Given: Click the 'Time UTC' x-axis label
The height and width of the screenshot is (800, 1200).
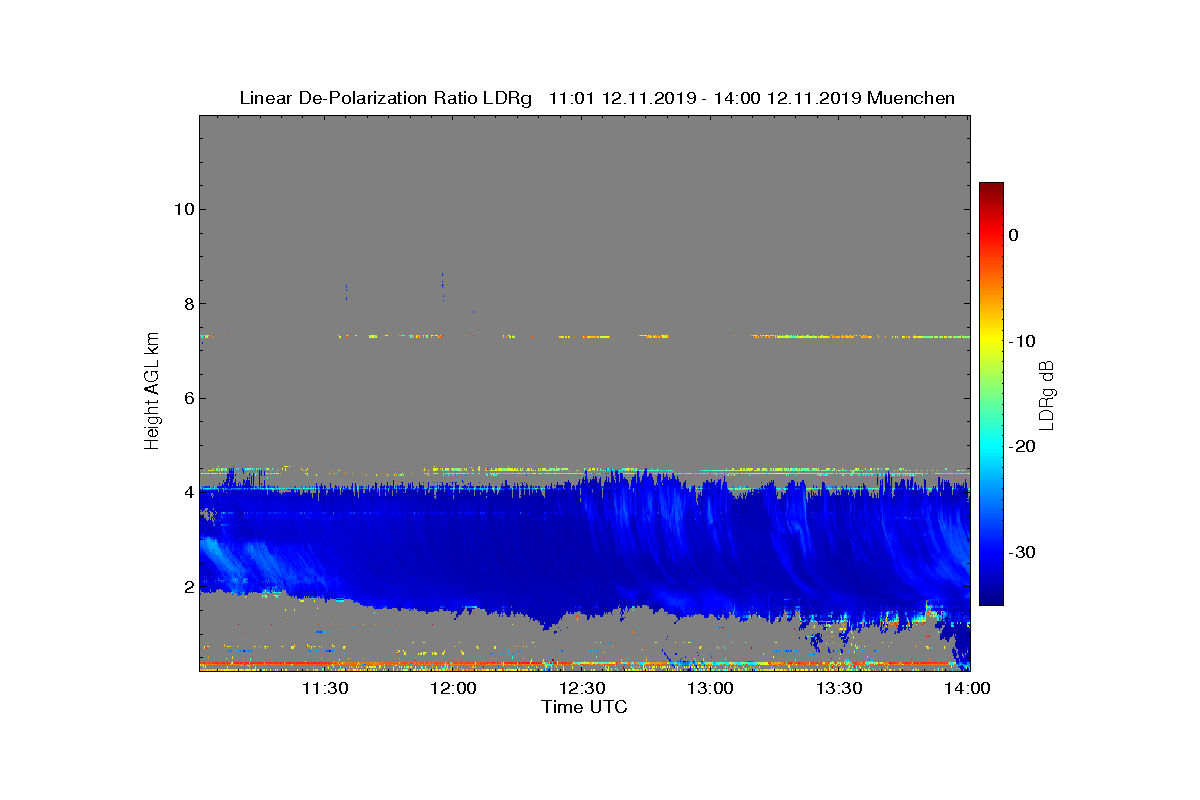Looking at the screenshot, I should click(x=585, y=707).
